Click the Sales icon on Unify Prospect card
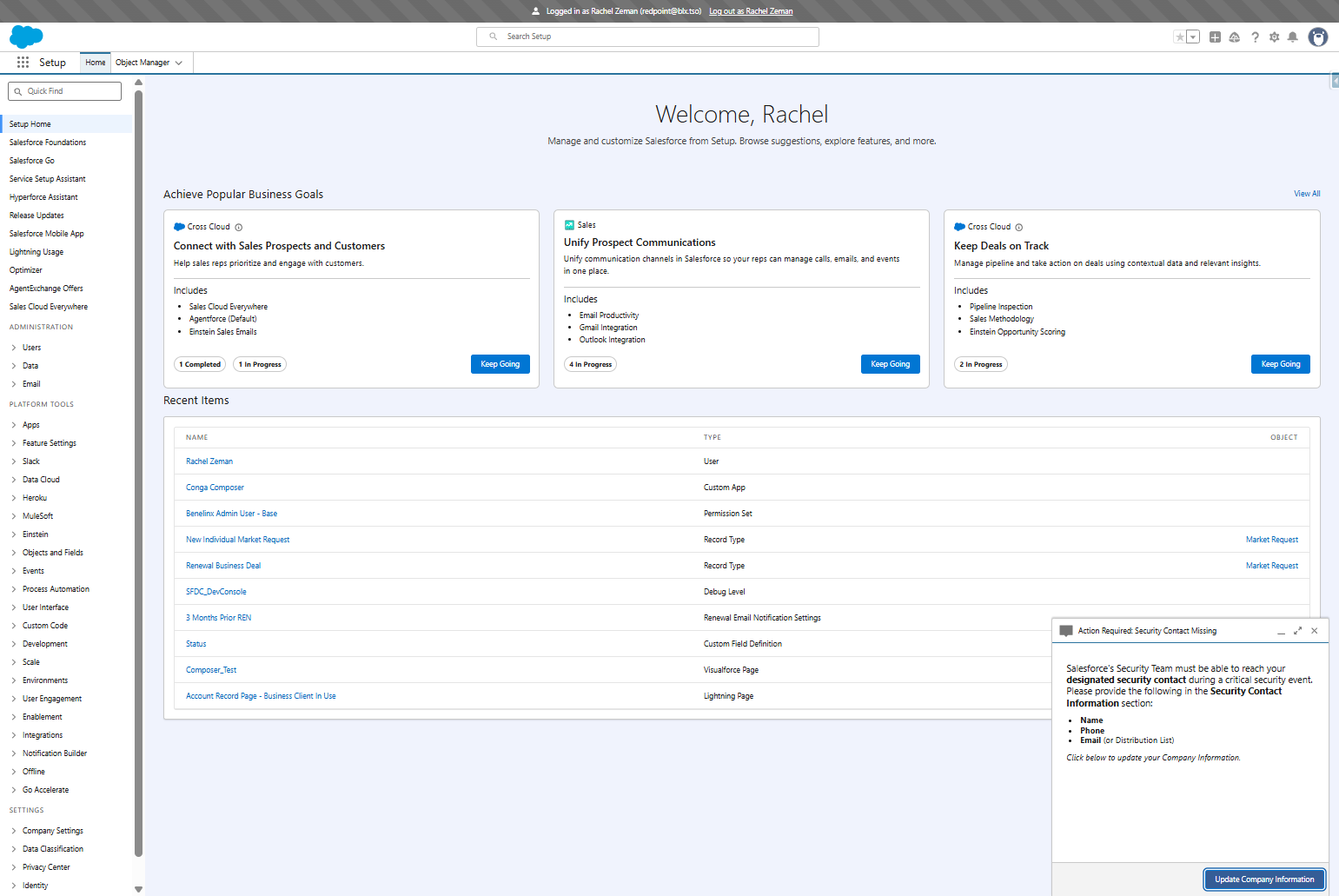The height and width of the screenshot is (896, 1339). (x=569, y=224)
